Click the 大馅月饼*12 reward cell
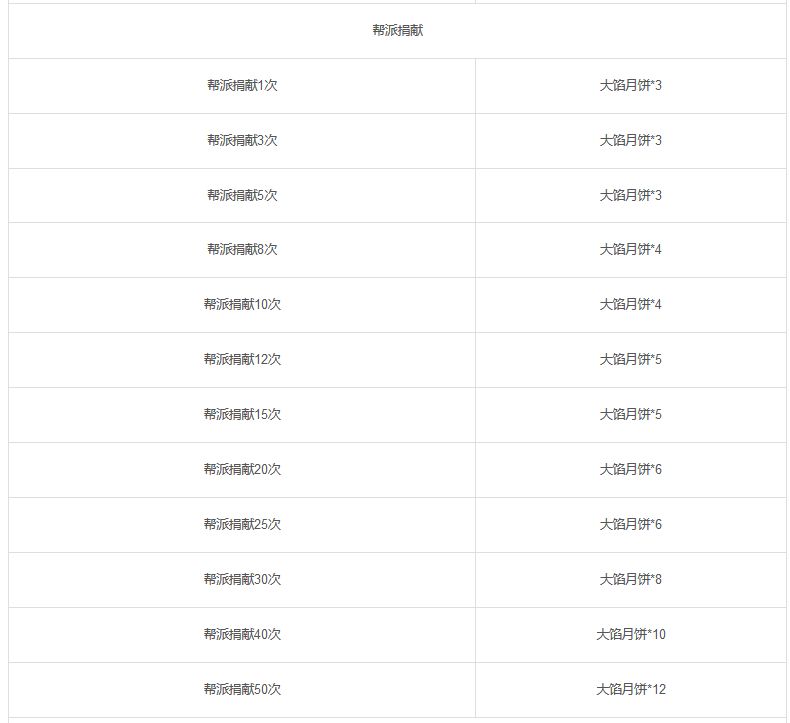This screenshot has height=723, width=790. 631,689
